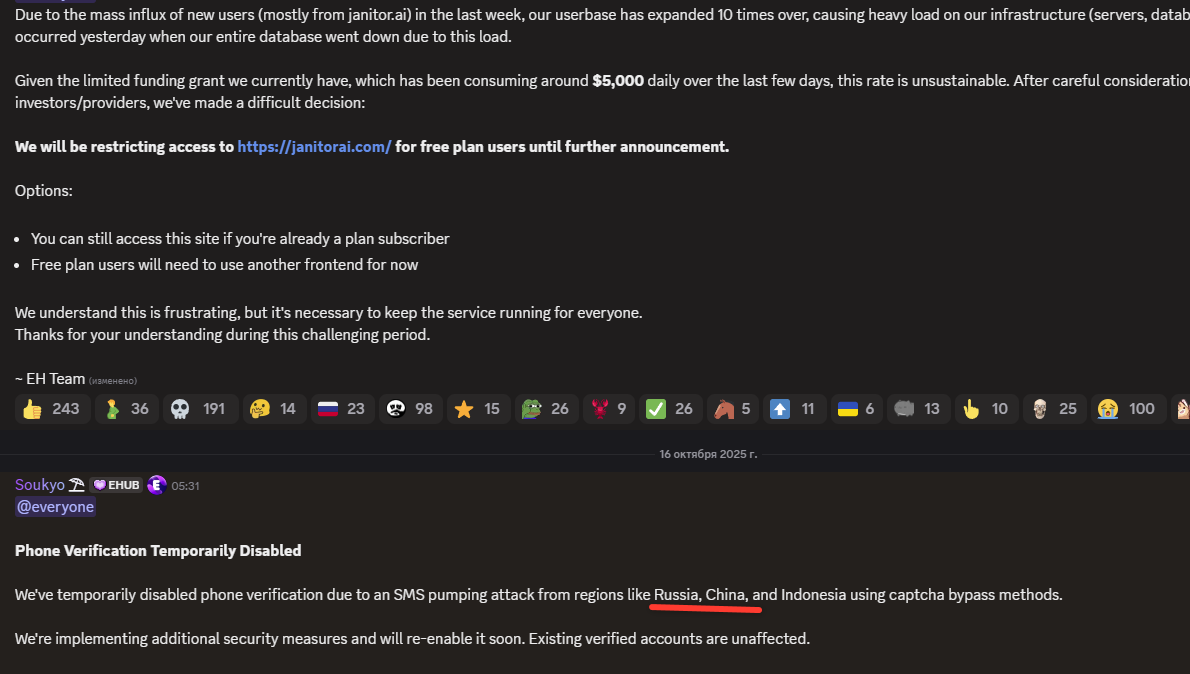
Task: Click the thinking face reaction with 14
Action: (274, 409)
